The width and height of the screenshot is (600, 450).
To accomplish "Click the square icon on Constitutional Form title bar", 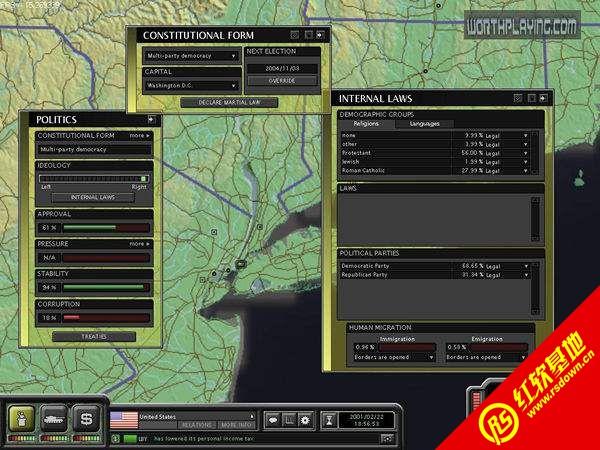I will pyautogui.click(x=308, y=35).
